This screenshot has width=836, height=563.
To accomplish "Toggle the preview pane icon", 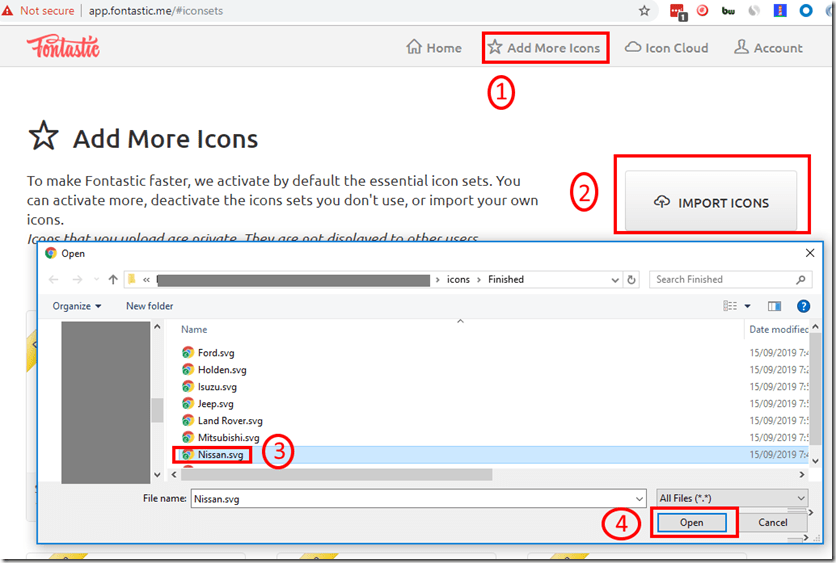I will tap(774, 306).
